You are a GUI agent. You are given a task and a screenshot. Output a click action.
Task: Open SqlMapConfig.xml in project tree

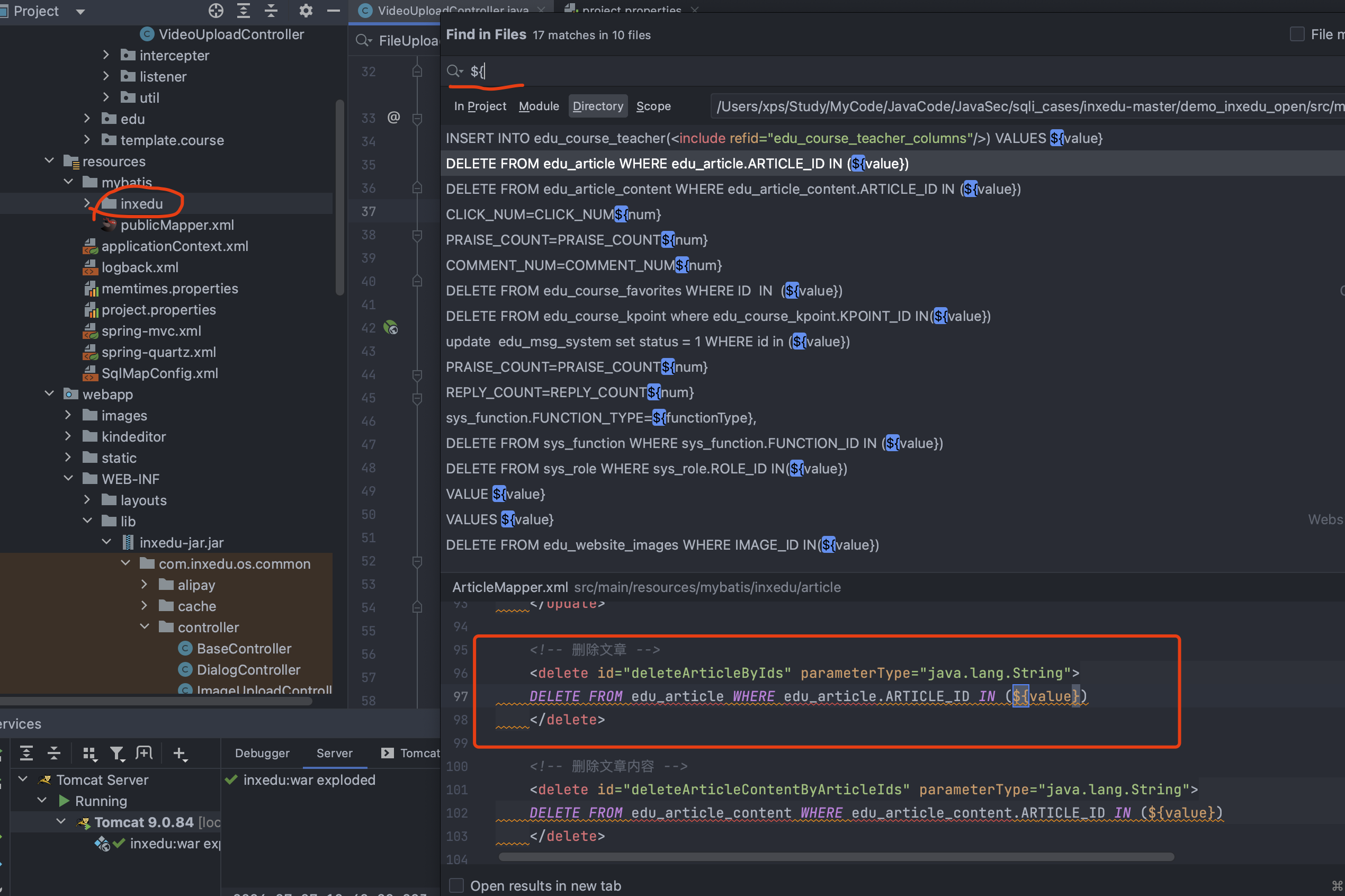tap(159, 373)
